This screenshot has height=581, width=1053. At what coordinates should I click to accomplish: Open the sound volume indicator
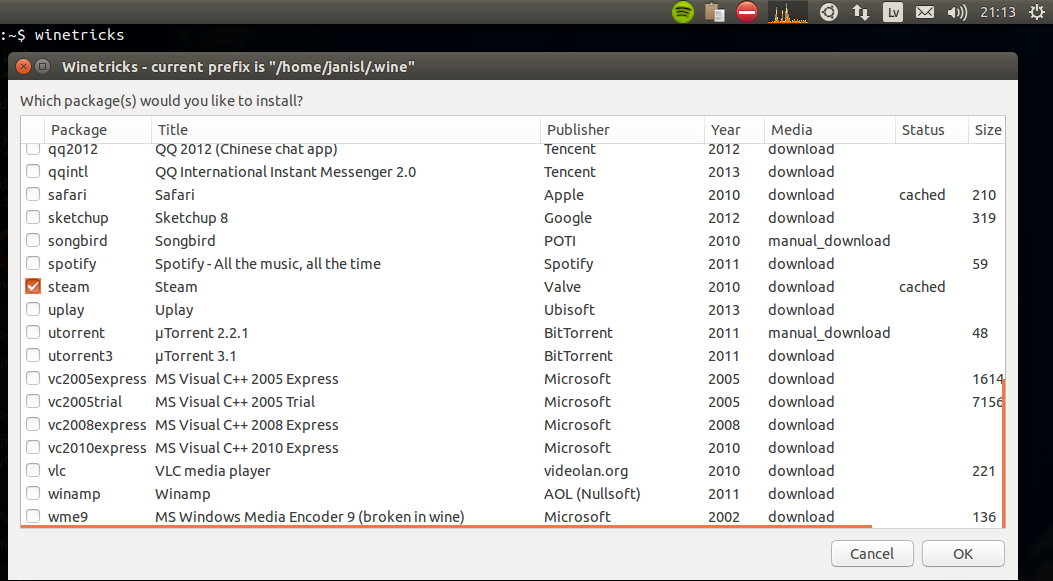coord(956,12)
